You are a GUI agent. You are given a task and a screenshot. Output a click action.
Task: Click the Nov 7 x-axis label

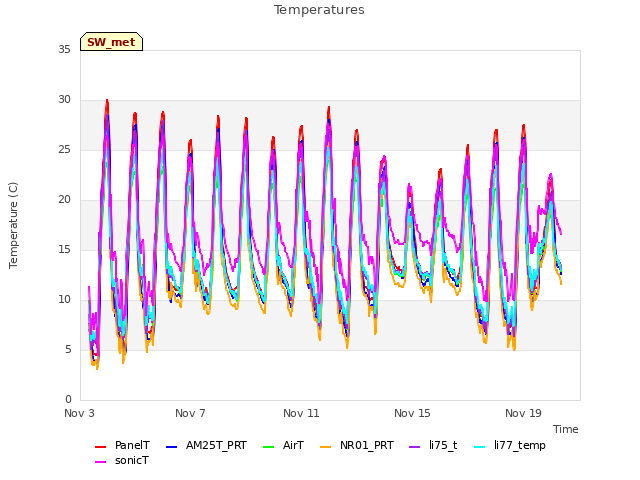click(190, 413)
